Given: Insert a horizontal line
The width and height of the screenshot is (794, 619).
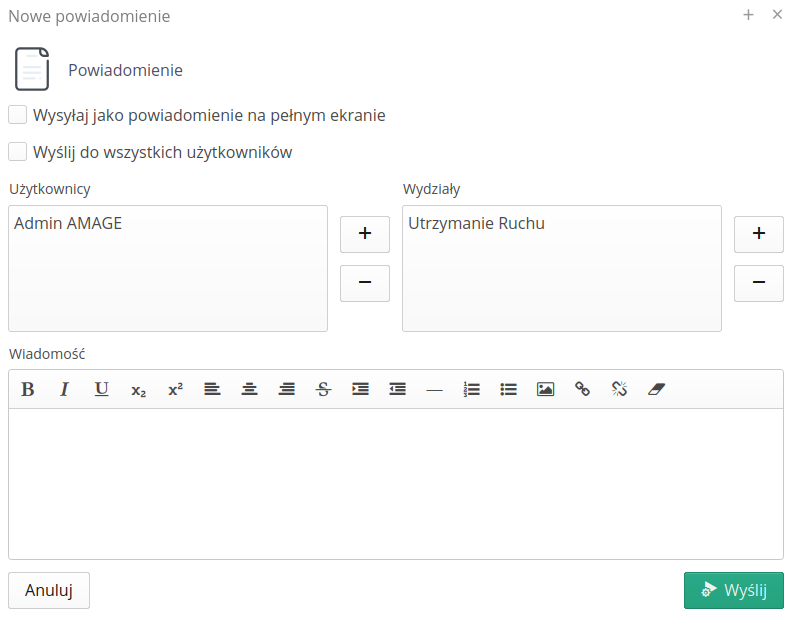Looking at the screenshot, I should pyautogui.click(x=434, y=390).
